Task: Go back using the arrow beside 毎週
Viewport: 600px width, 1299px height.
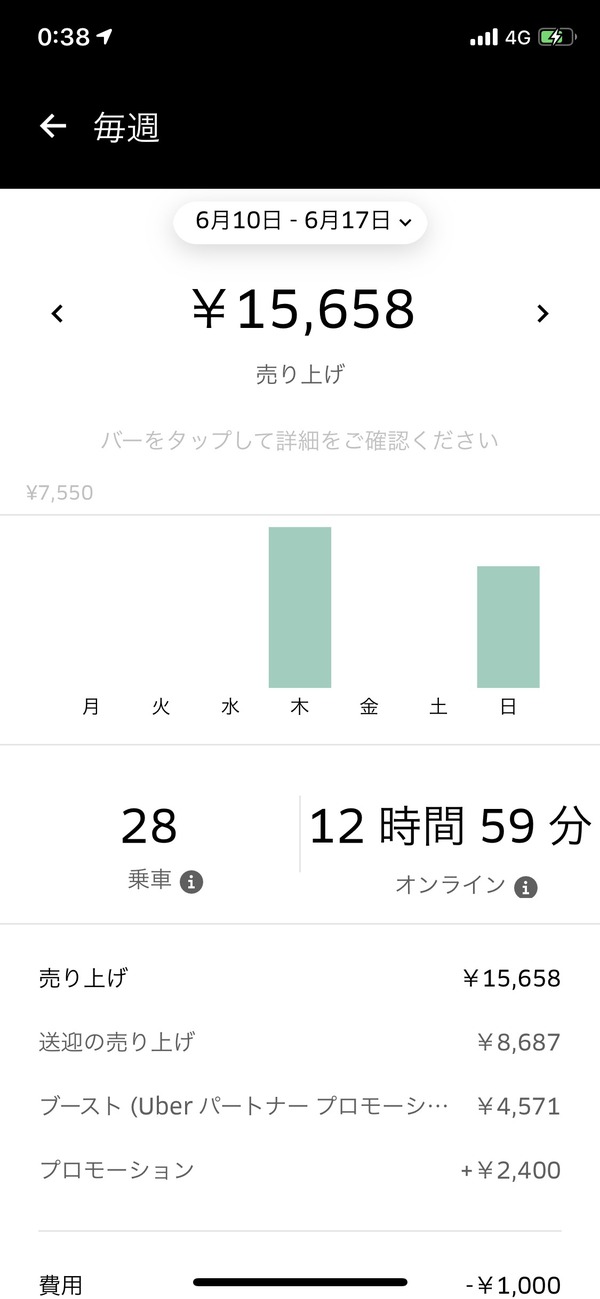Action: 53,126
